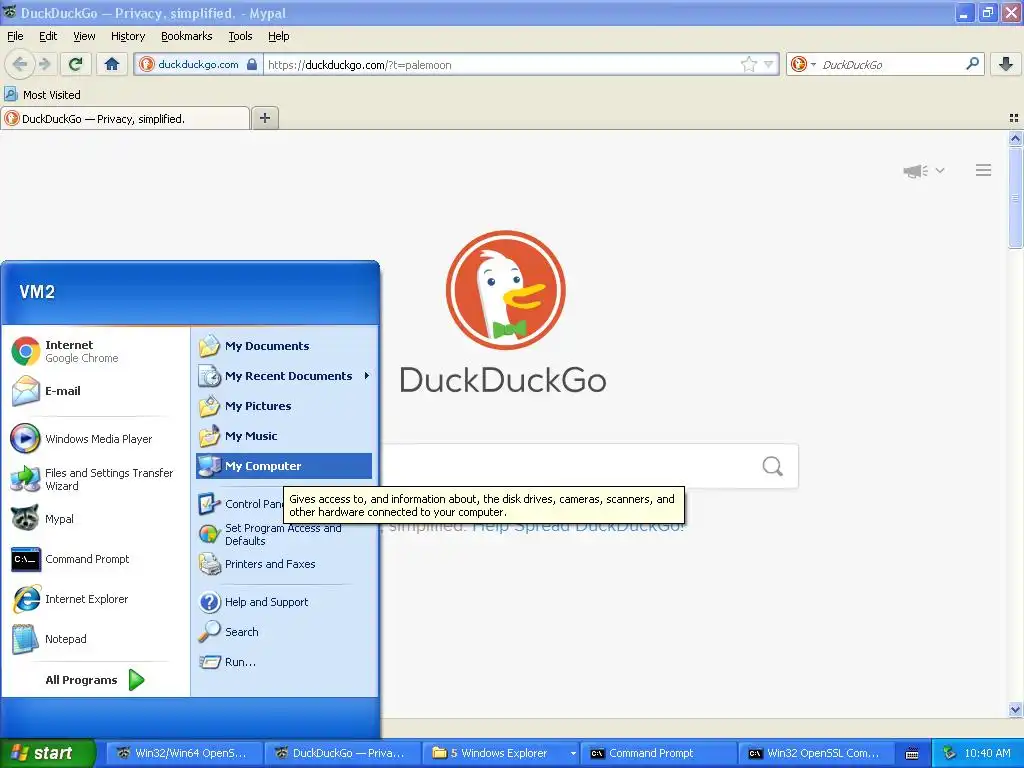Select My Computer in the Start menu
Viewport: 1024px width, 768px height.
pos(284,466)
